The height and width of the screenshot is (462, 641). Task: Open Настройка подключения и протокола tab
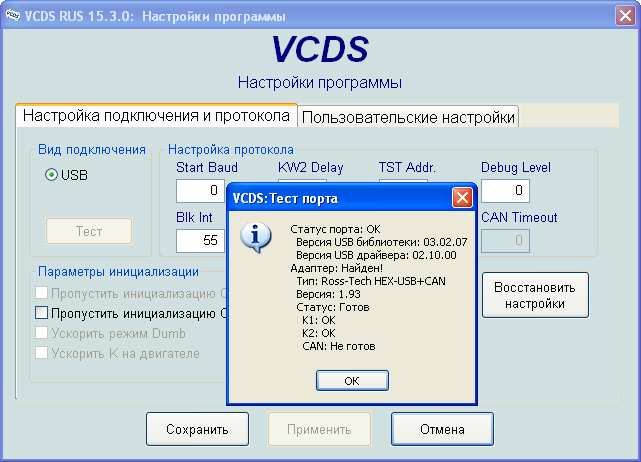pyautogui.click(x=156, y=116)
